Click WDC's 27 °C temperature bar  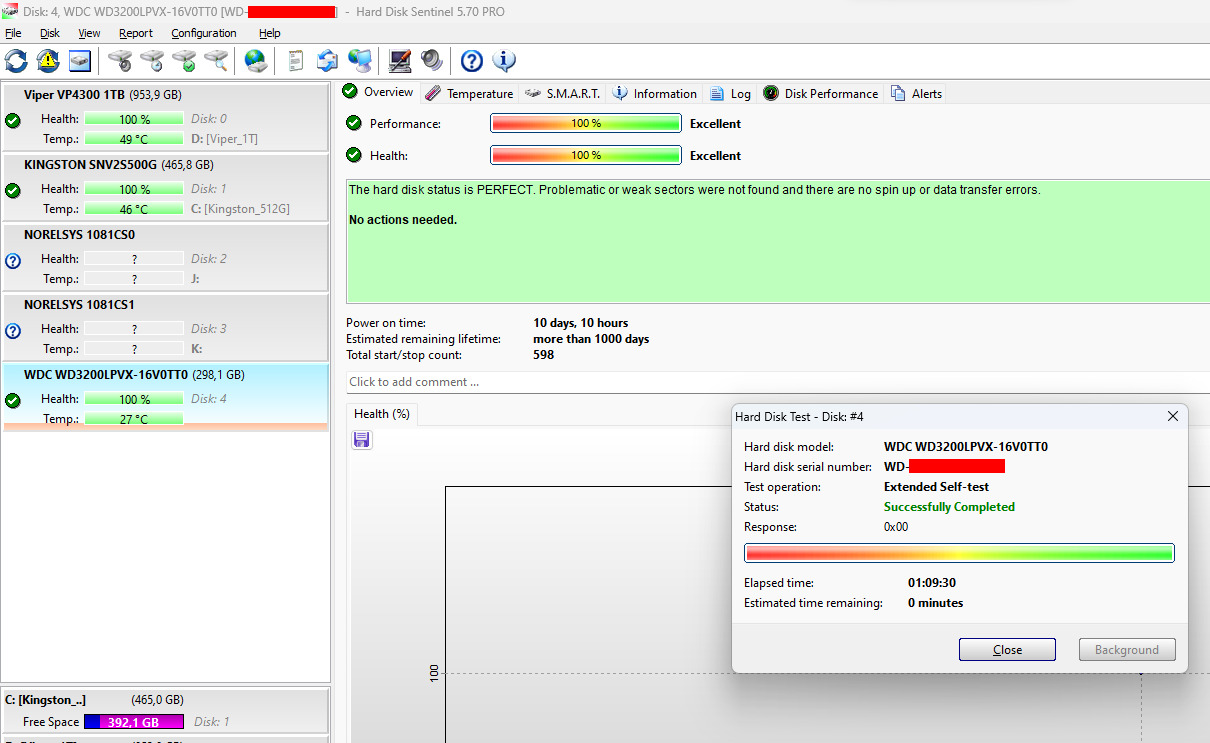[x=134, y=419]
